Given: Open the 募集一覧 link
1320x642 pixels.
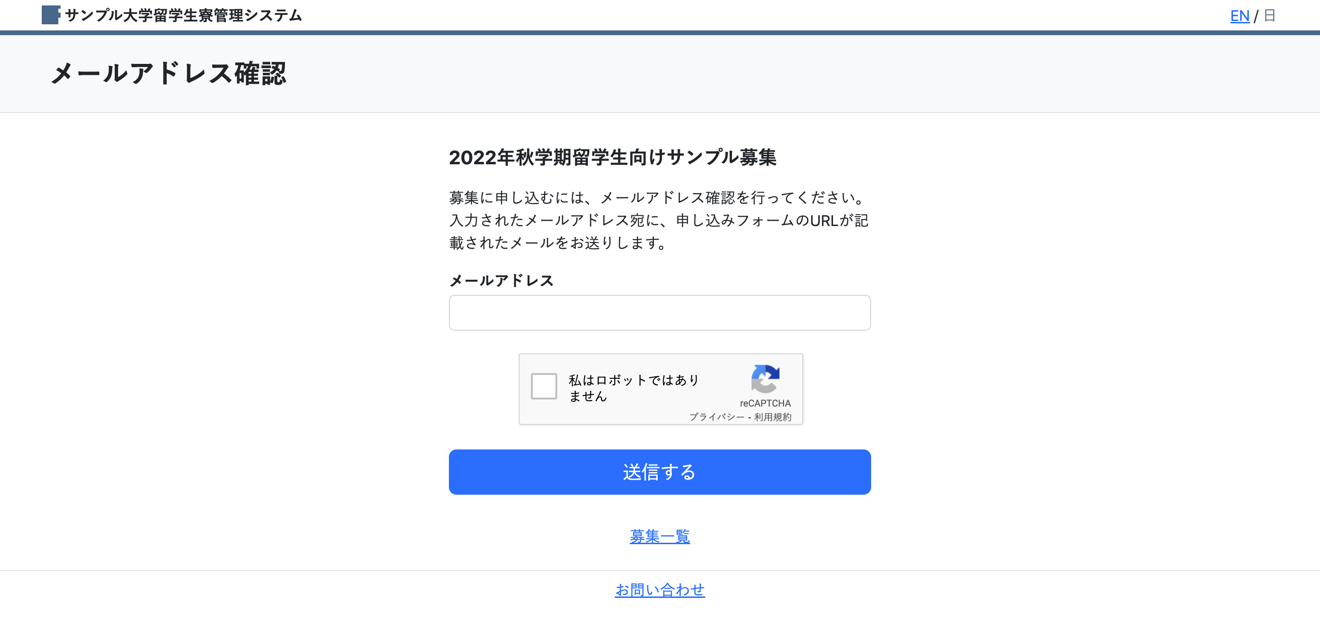Looking at the screenshot, I should 659,537.
